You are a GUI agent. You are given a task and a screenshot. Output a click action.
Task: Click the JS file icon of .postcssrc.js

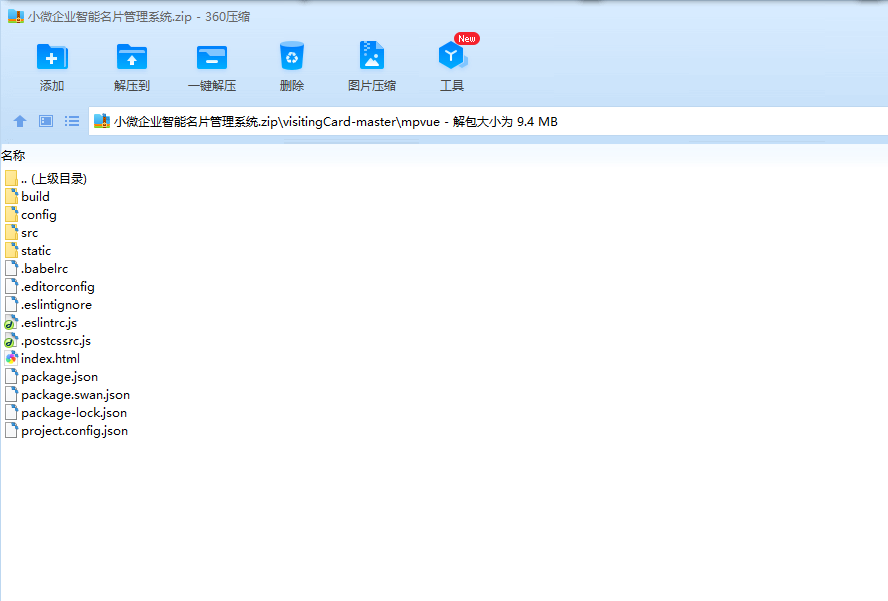click(x=11, y=341)
